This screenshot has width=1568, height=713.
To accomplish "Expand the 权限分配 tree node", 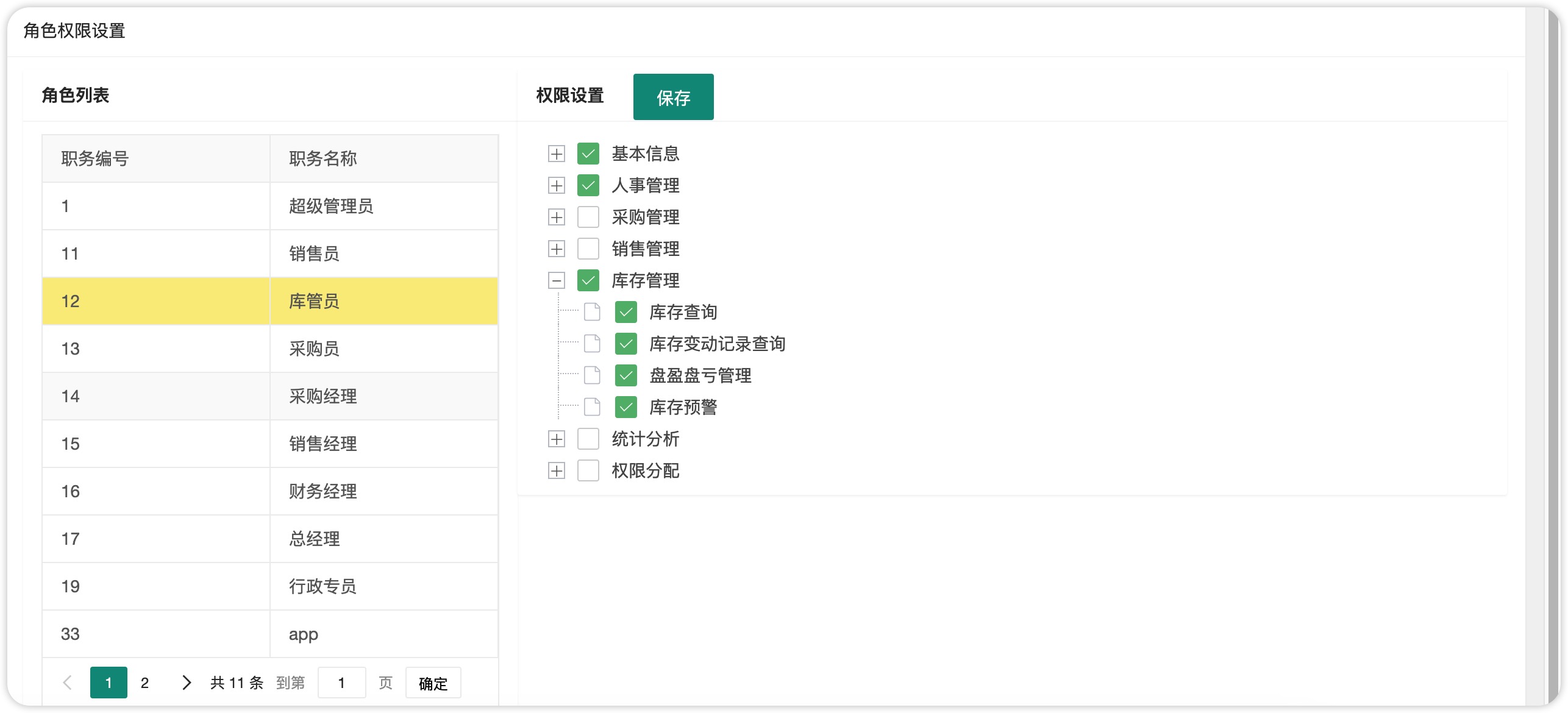I will [557, 470].
